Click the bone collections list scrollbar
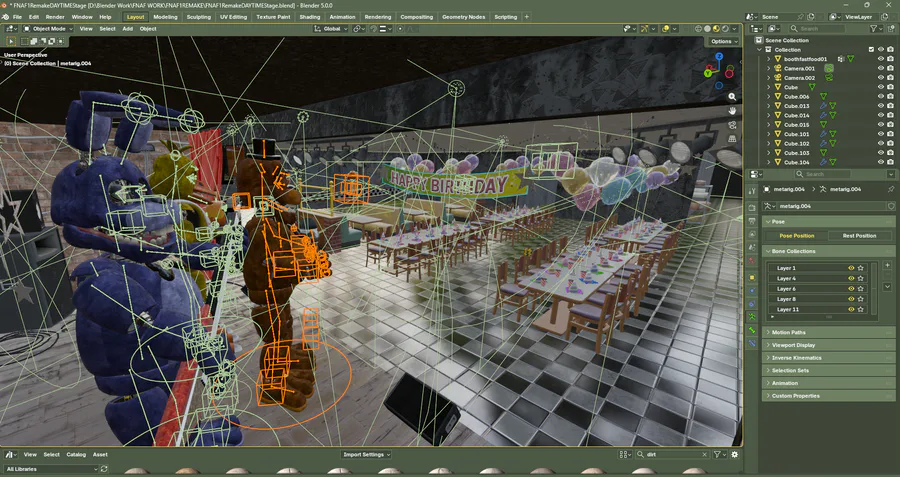 (874, 289)
